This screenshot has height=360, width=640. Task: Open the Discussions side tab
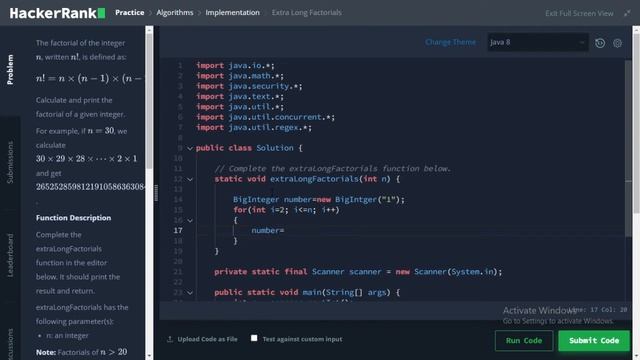tap(10, 344)
